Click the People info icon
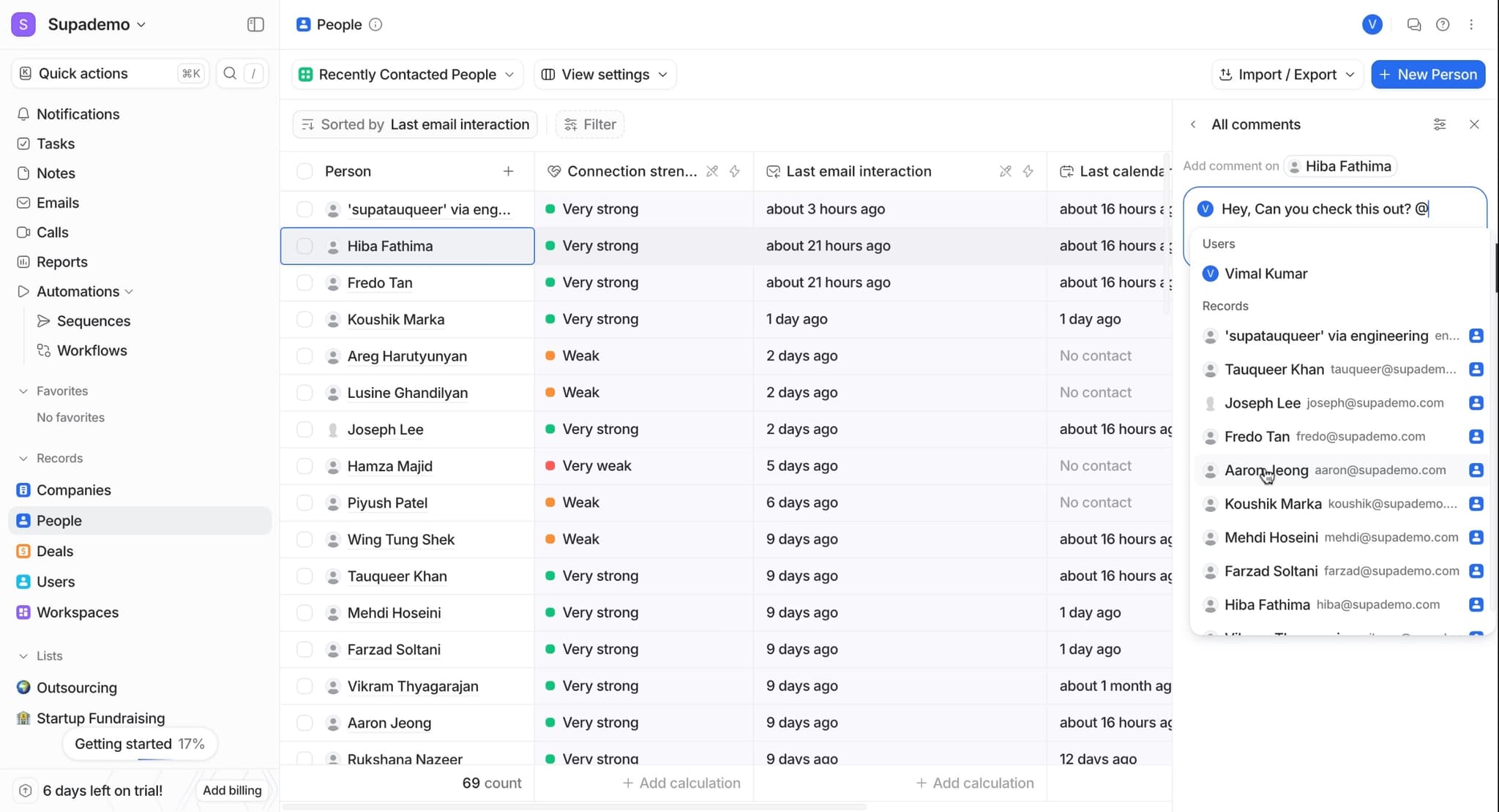Viewport: 1499px width, 812px height. pos(375,25)
